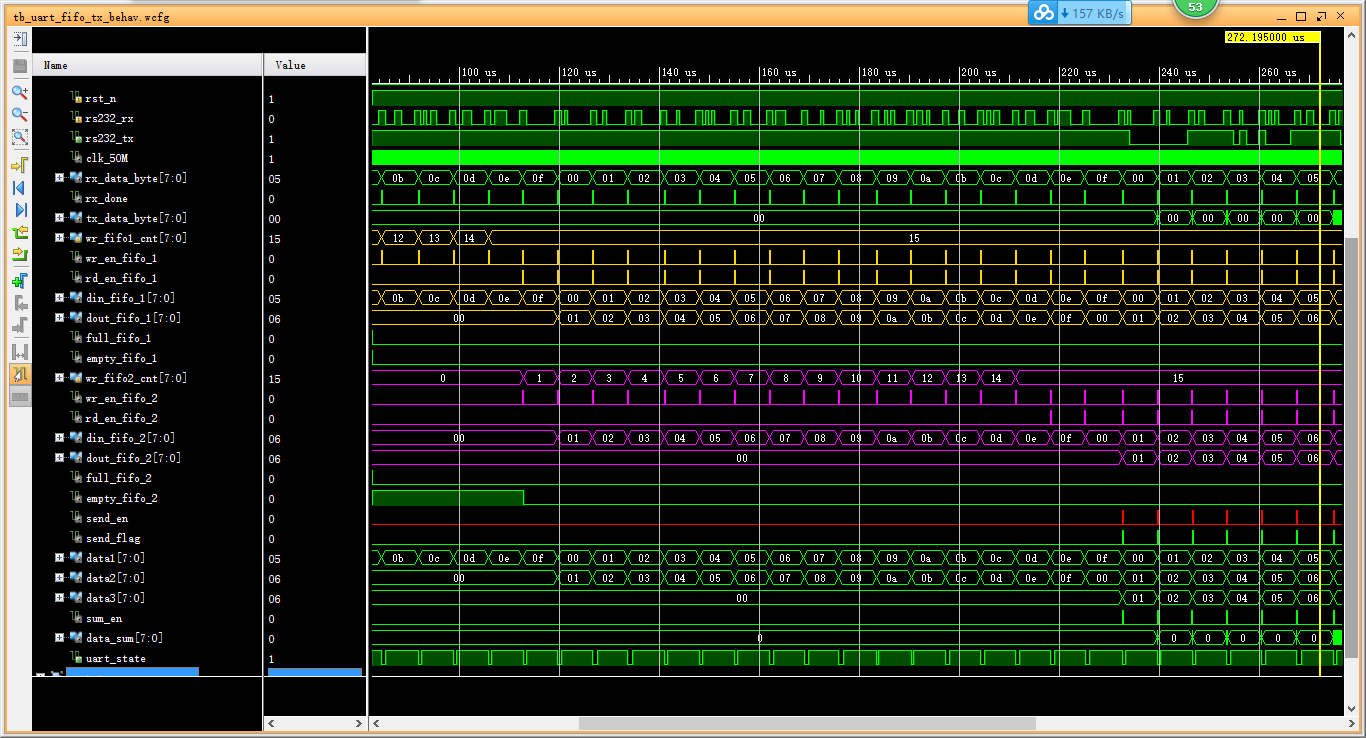The image size is (1366, 738).
Task: Select the rs232_rx signal
Action: tap(109, 119)
